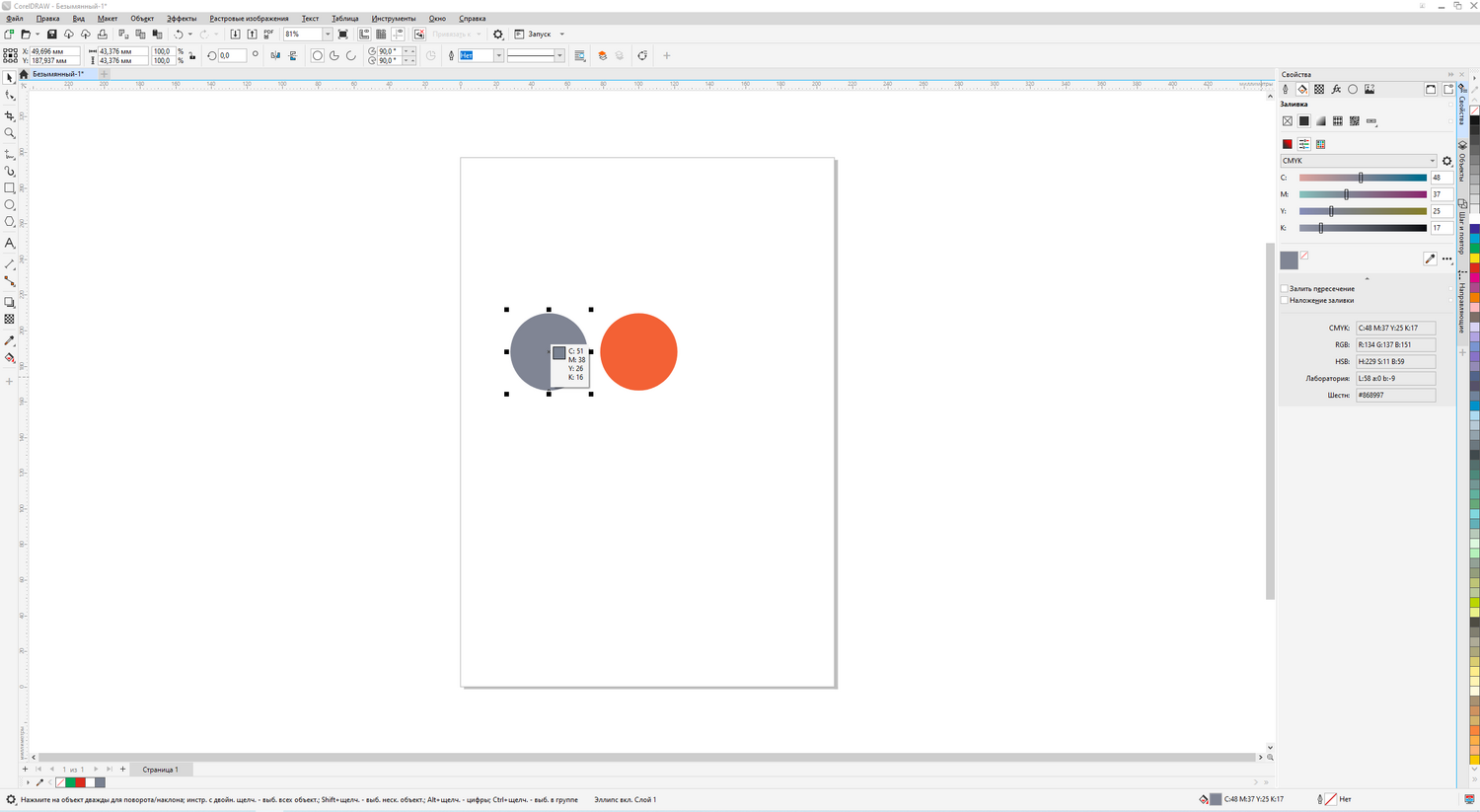Viewport: 1480px width, 812px height.
Task: Select the Polygon tool
Action: pos(10,222)
